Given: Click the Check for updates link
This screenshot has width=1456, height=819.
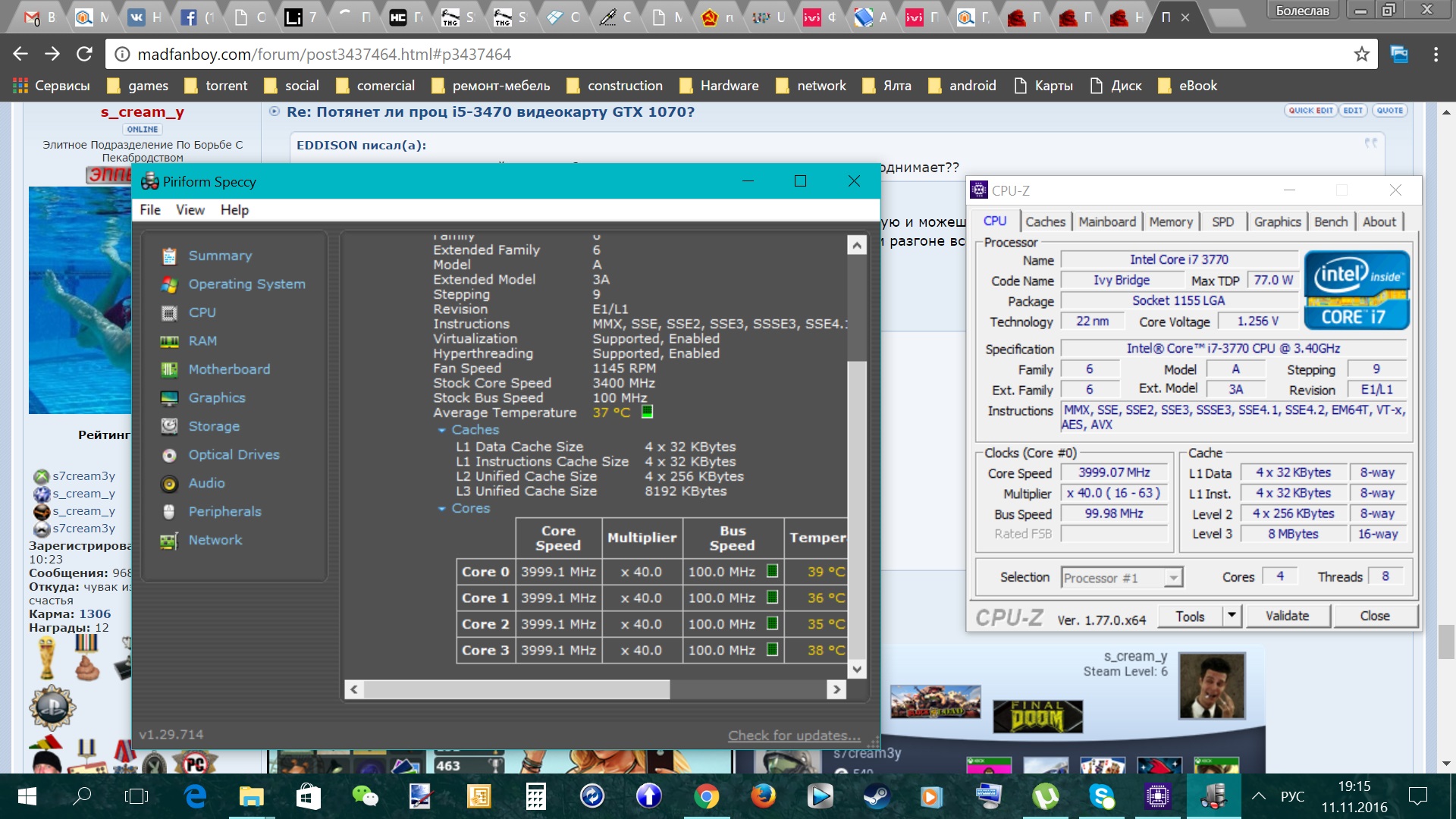Looking at the screenshot, I should 794,736.
